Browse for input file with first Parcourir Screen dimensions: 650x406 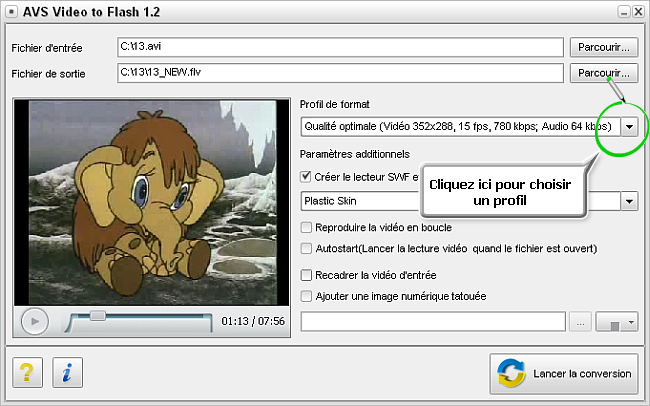[604, 47]
